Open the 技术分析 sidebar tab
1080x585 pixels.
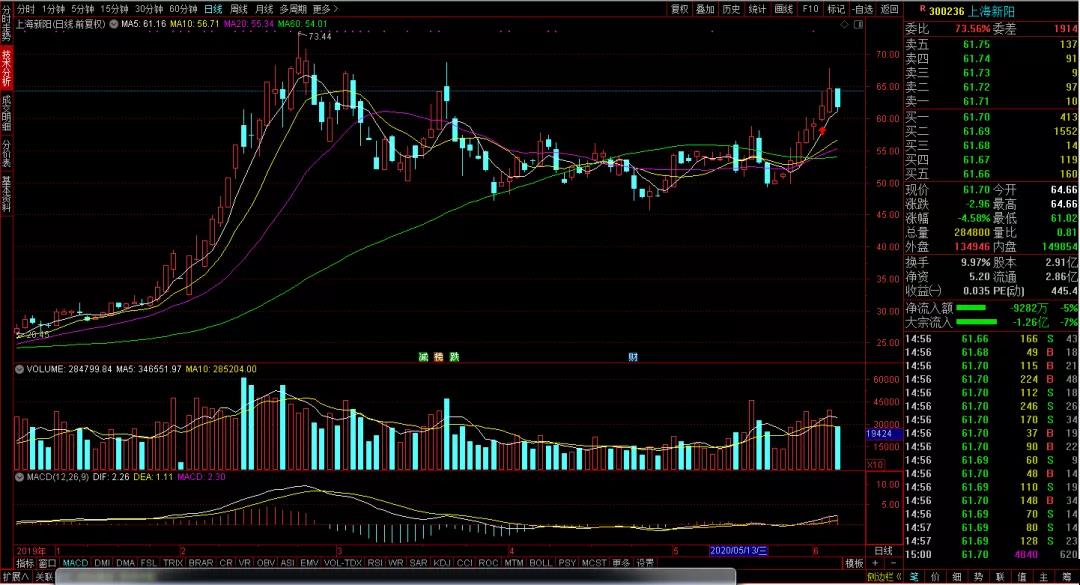(x=6, y=68)
